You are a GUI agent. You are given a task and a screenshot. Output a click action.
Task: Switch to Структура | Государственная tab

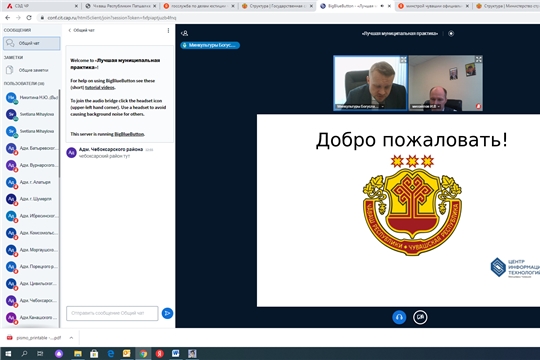276,6
